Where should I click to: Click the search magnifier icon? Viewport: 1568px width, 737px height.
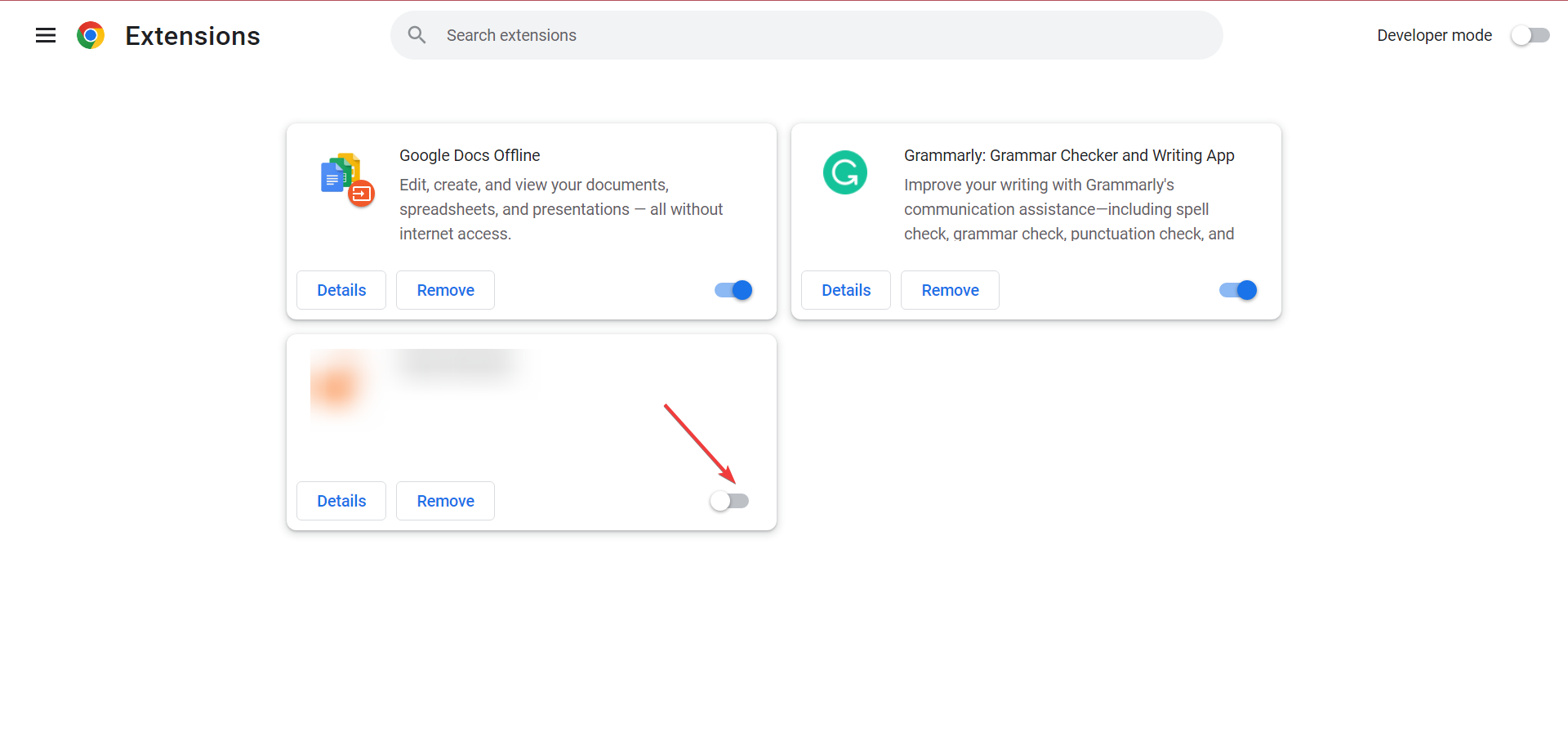tap(416, 34)
